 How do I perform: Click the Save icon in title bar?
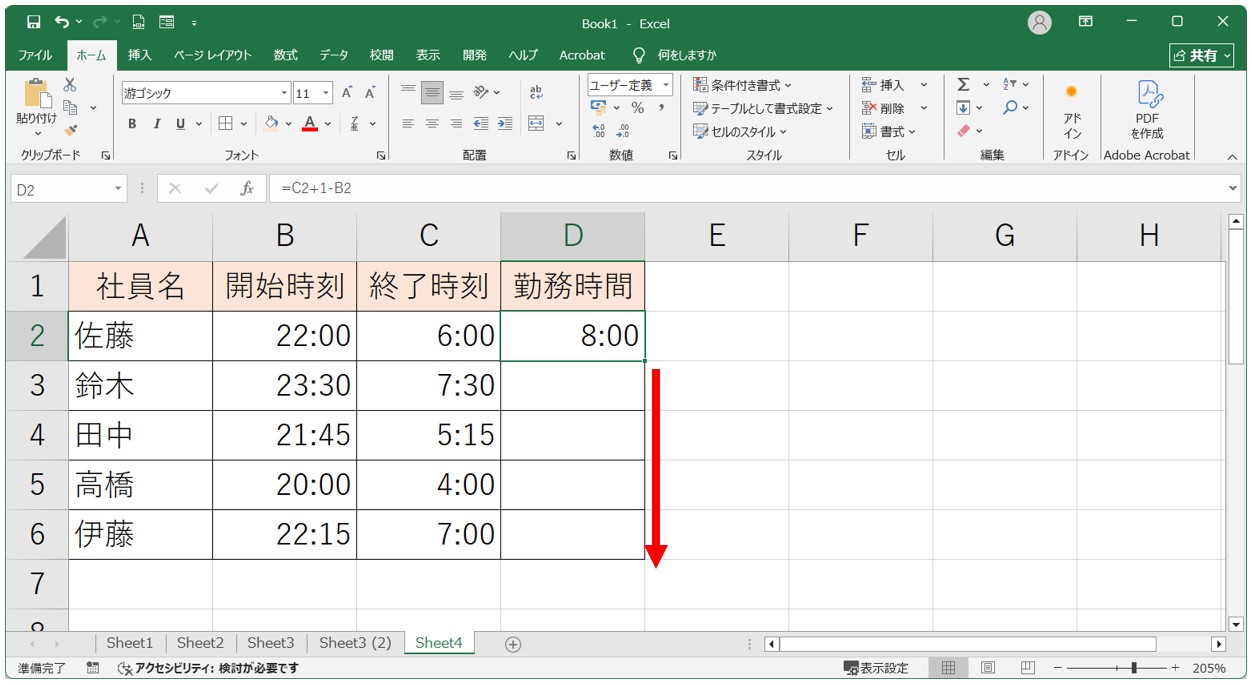[x=34, y=22]
